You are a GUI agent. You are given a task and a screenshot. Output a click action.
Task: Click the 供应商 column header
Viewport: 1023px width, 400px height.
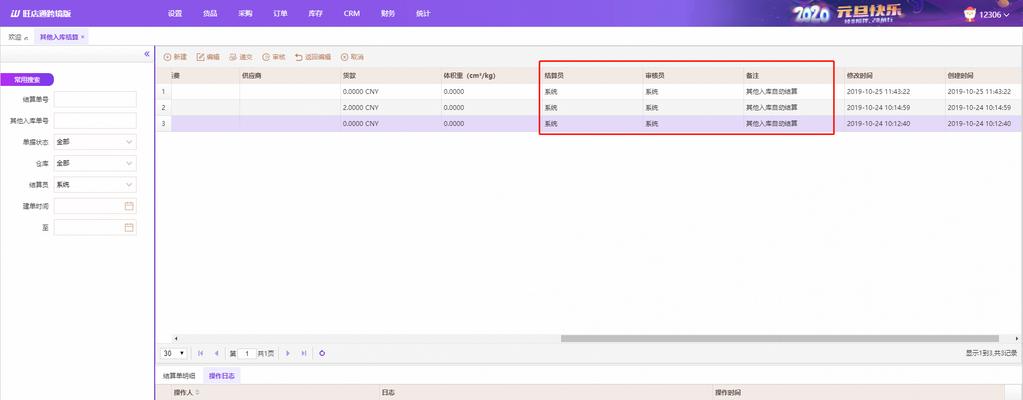click(290, 76)
